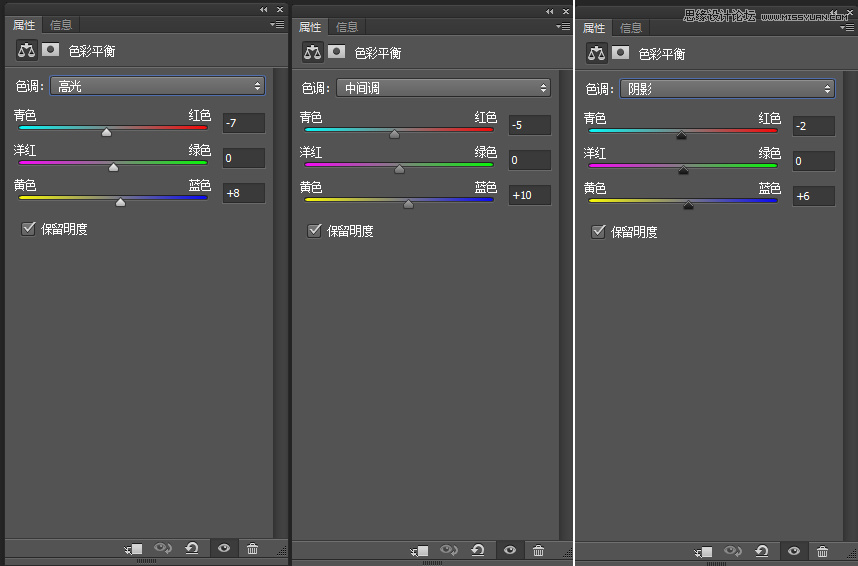
Task: Delete the adjustment layer in the 阴影 panel
Action: pyautogui.click(x=822, y=551)
